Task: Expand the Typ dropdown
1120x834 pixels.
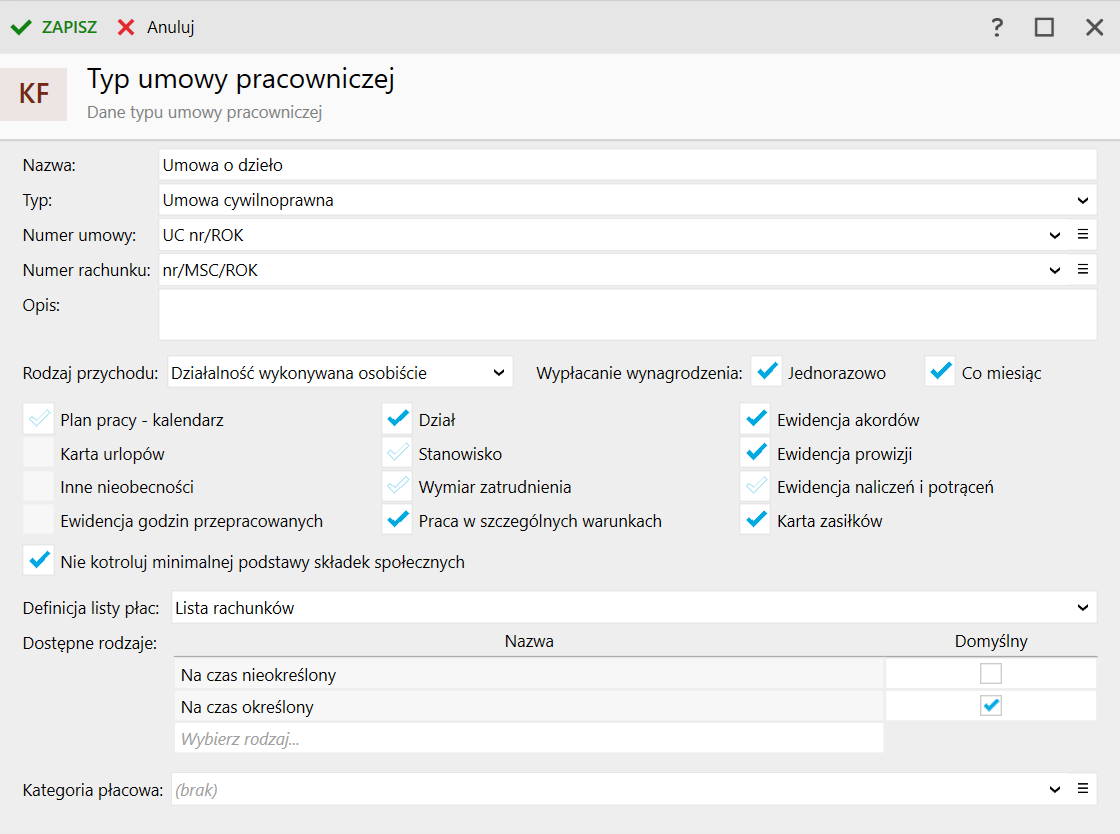Action: 1083,200
